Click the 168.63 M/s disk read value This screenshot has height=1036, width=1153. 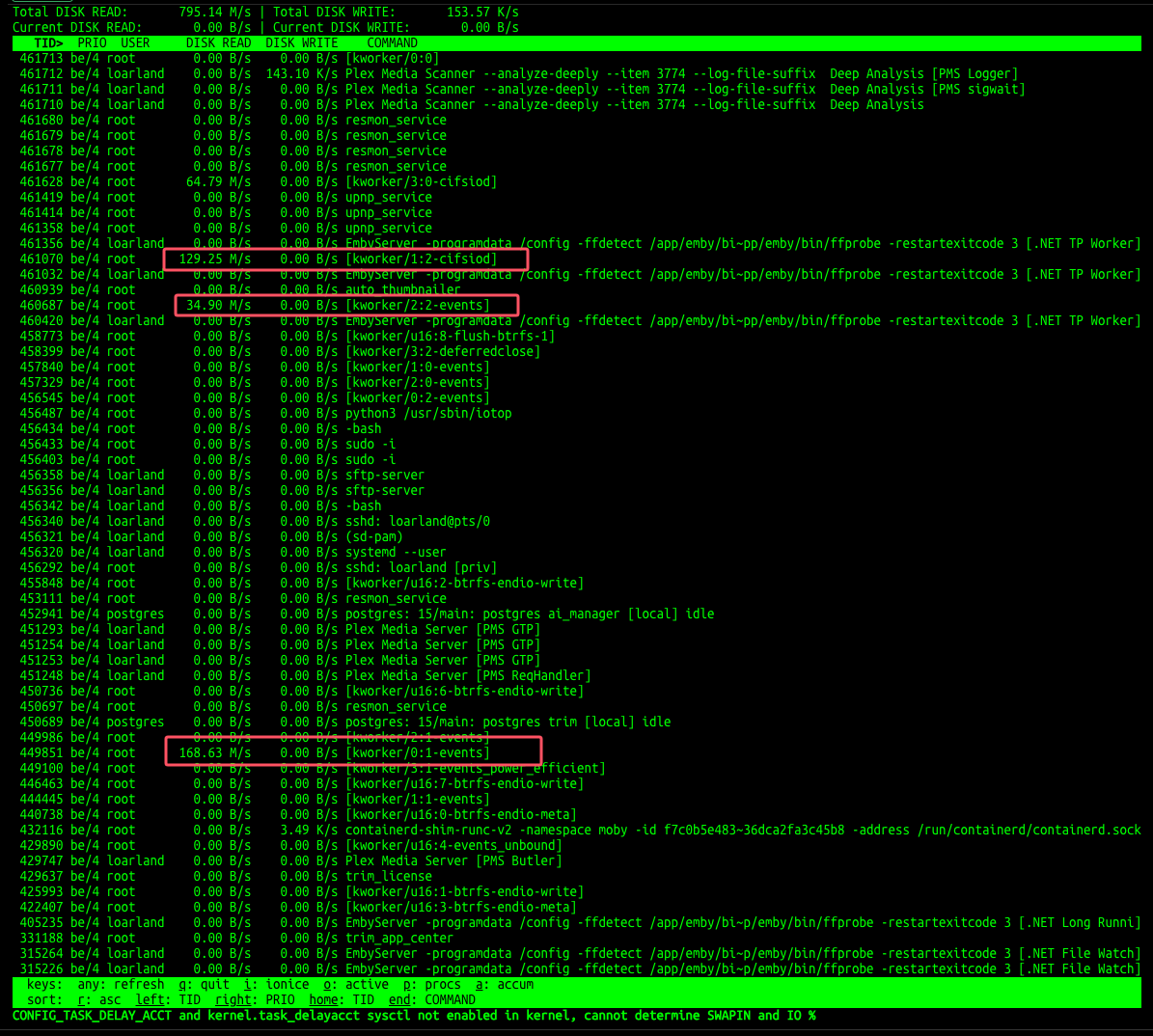tap(215, 753)
